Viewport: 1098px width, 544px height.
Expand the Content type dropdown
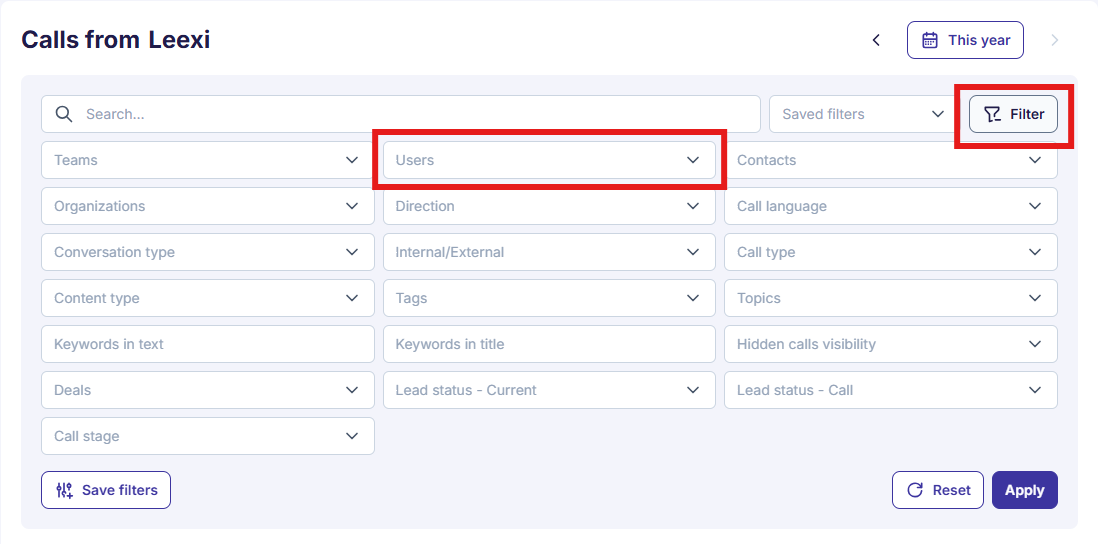(x=208, y=298)
